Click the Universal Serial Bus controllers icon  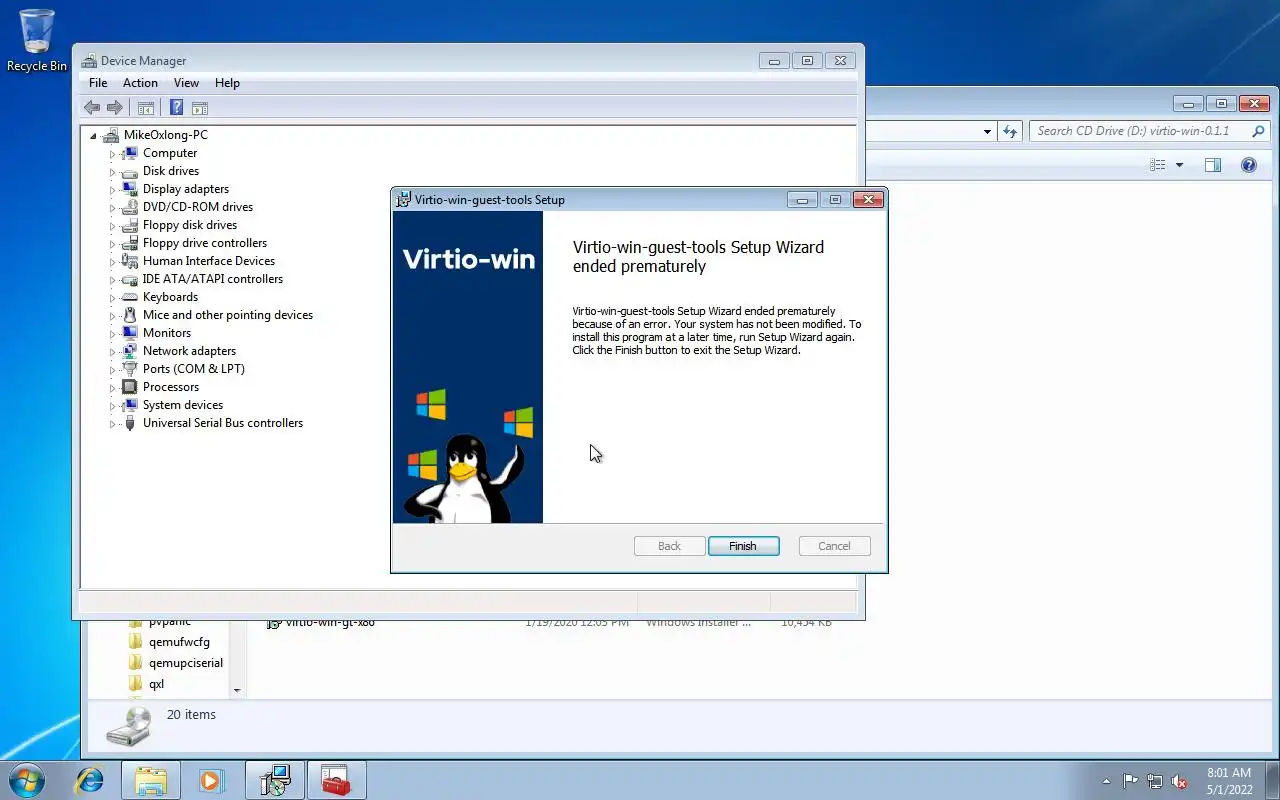coord(129,423)
